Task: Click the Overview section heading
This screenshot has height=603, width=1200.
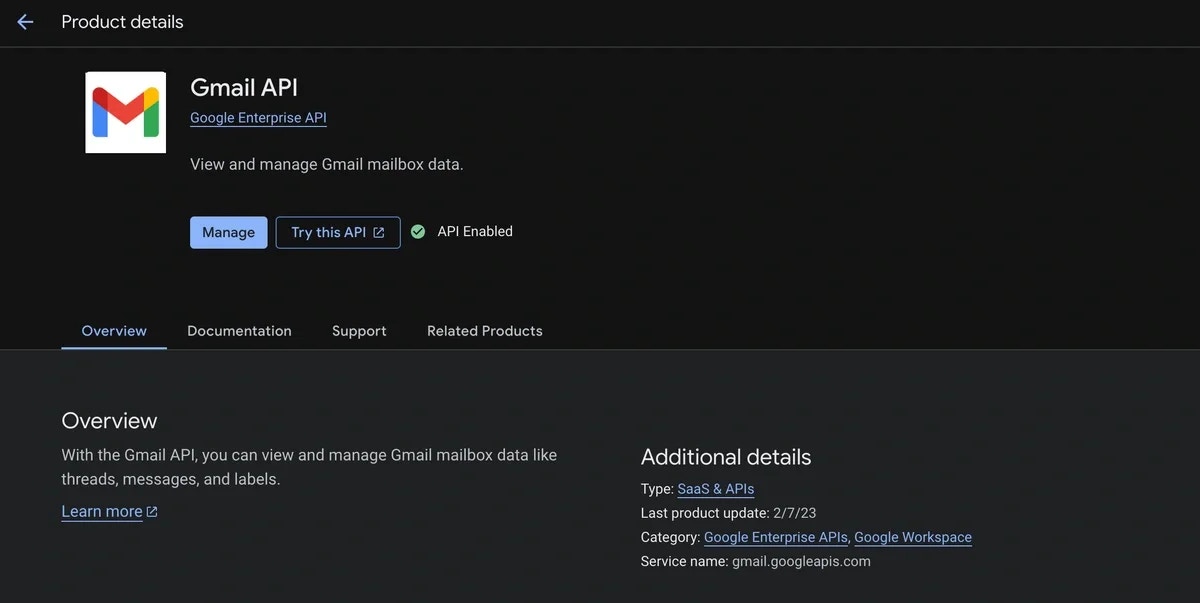Action: pos(109,420)
